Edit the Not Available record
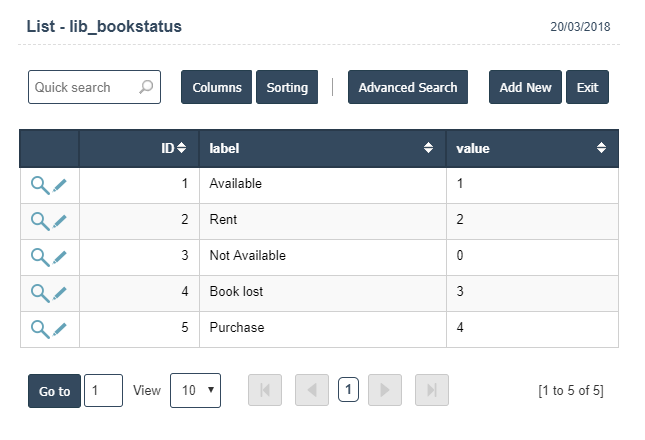 point(60,257)
